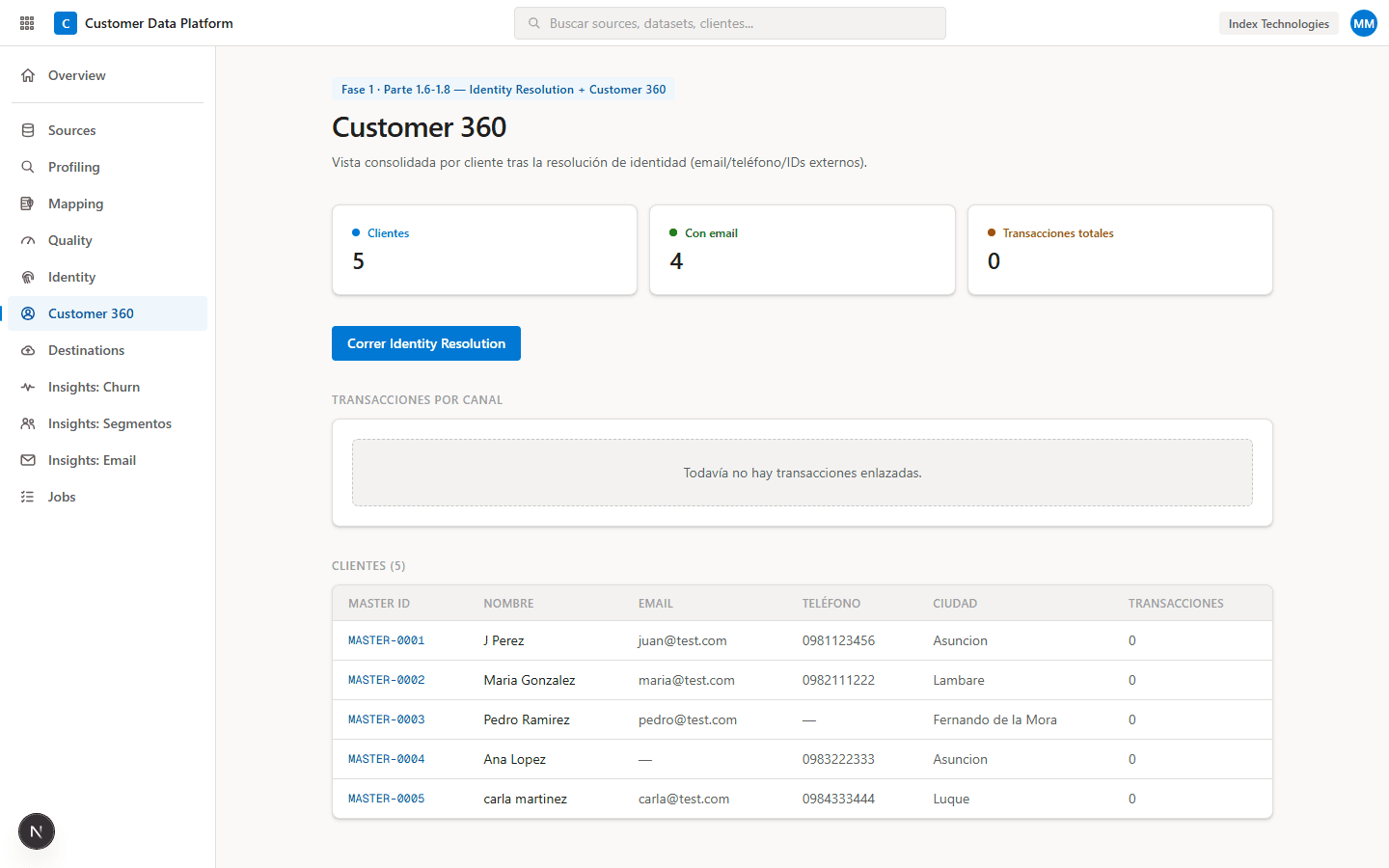Go to Overview in the sidebar

coord(107,75)
